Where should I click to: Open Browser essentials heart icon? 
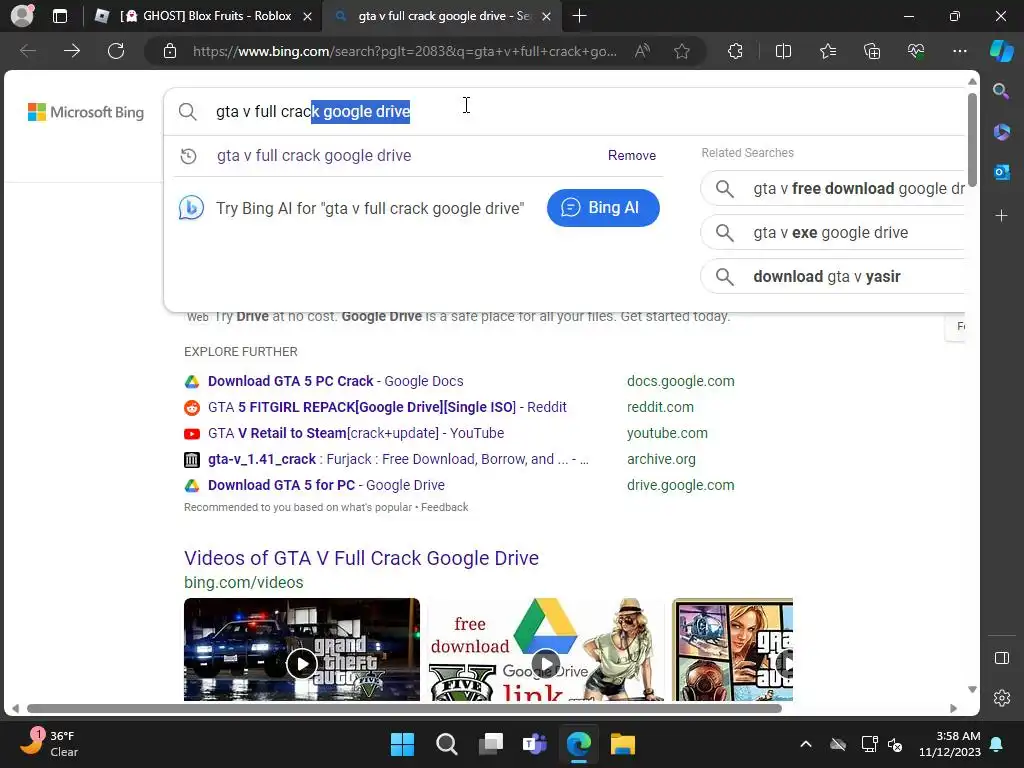pos(916,51)
